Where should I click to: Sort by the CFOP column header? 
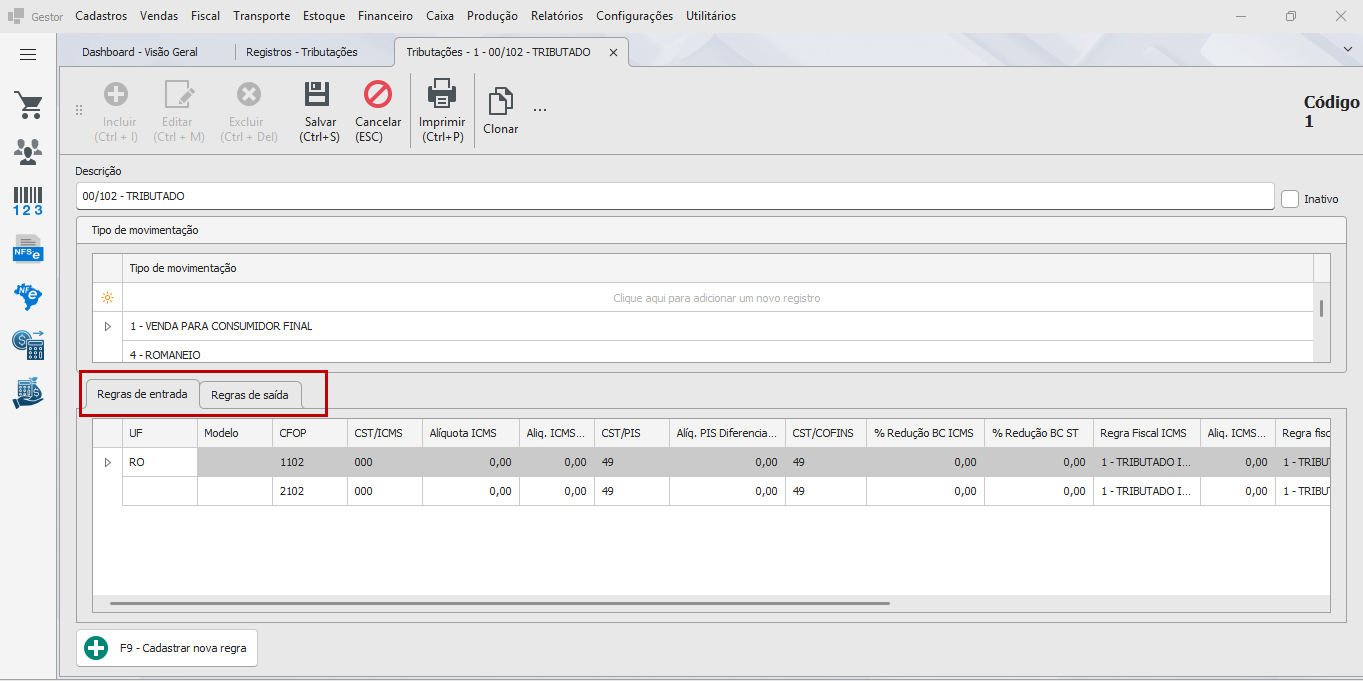[x=310, y=433]
